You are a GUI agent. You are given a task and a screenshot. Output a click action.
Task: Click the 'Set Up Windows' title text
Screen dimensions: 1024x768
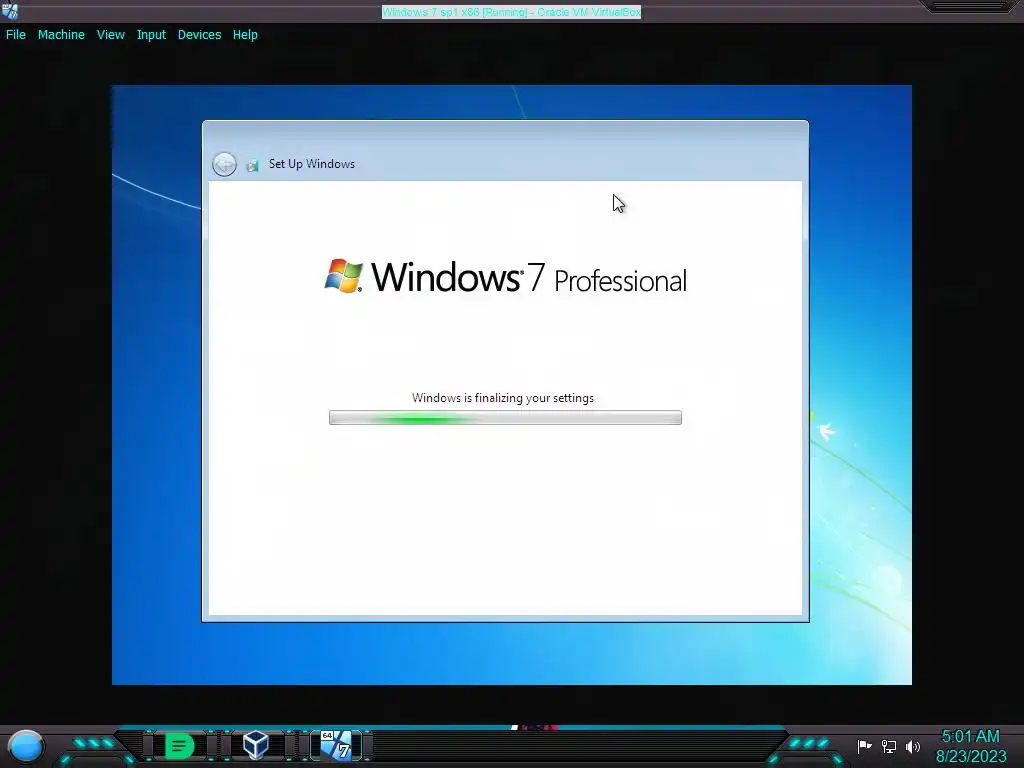(312, 164)
